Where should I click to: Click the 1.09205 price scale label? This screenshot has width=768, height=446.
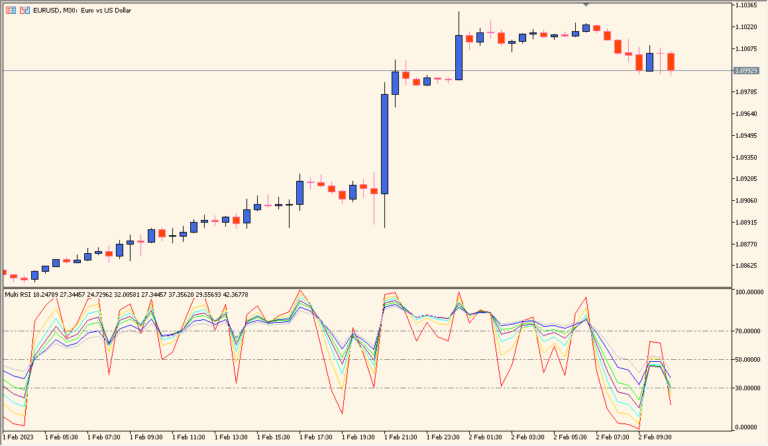point(747,179)
